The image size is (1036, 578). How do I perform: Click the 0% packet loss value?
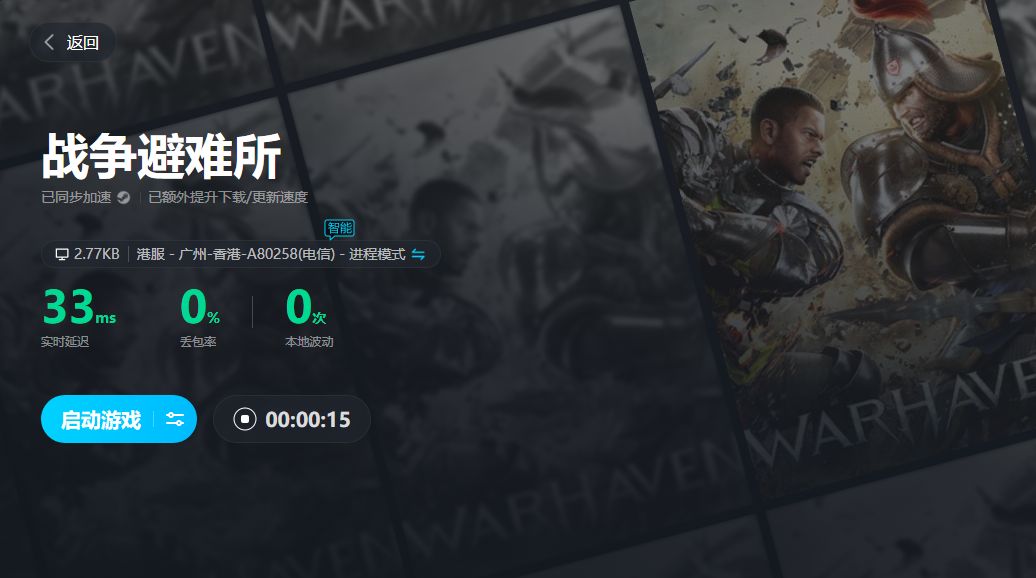tap(200, 307)
